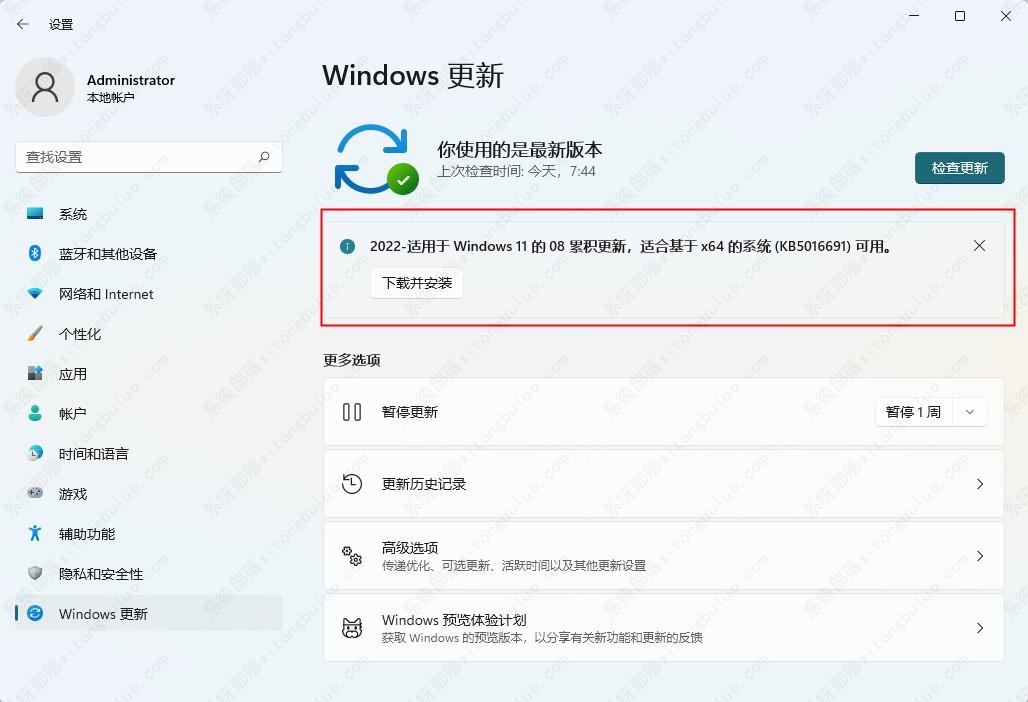Open 应用 (Apps) settings
Viewport: 1028px width, 702px height.
tap(74, 373)
